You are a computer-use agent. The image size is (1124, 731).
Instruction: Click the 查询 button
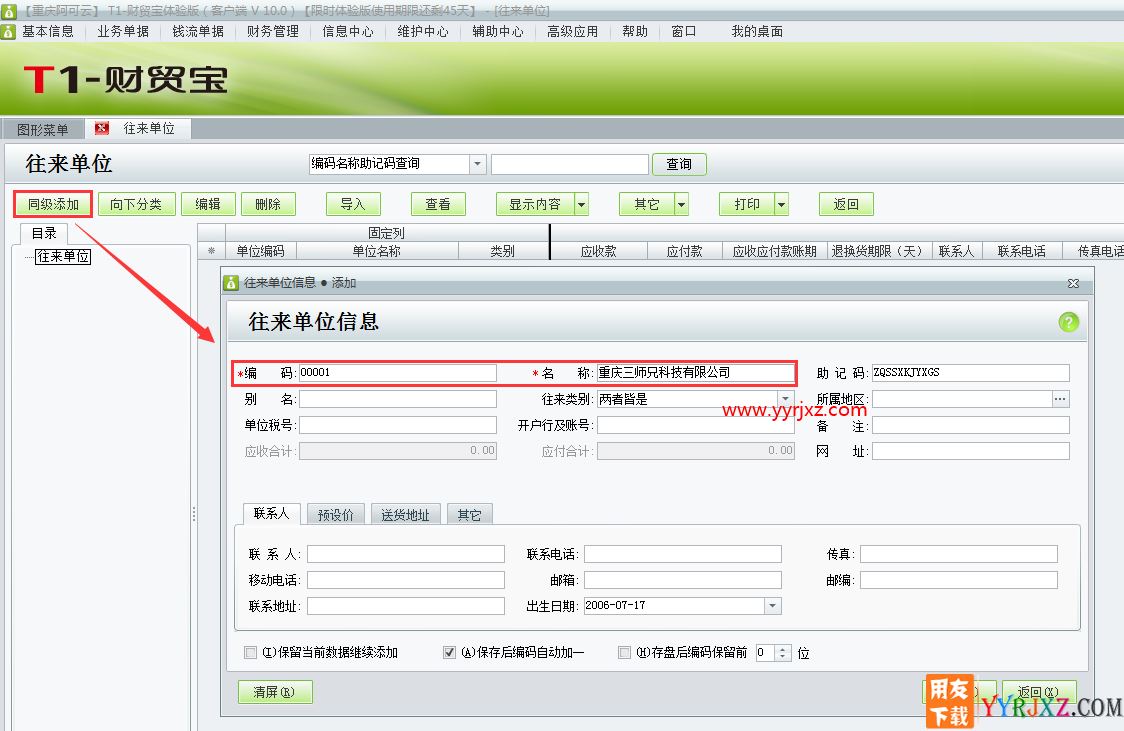(x=679, y=164)
